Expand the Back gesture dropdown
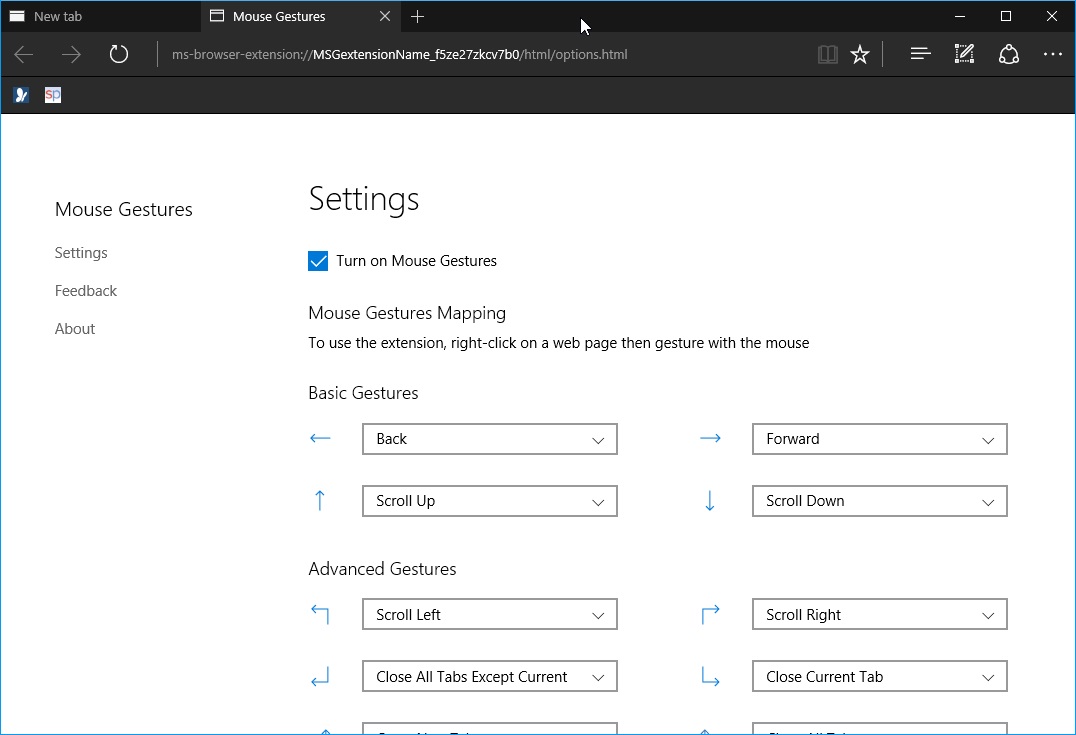 pos(490,439)
